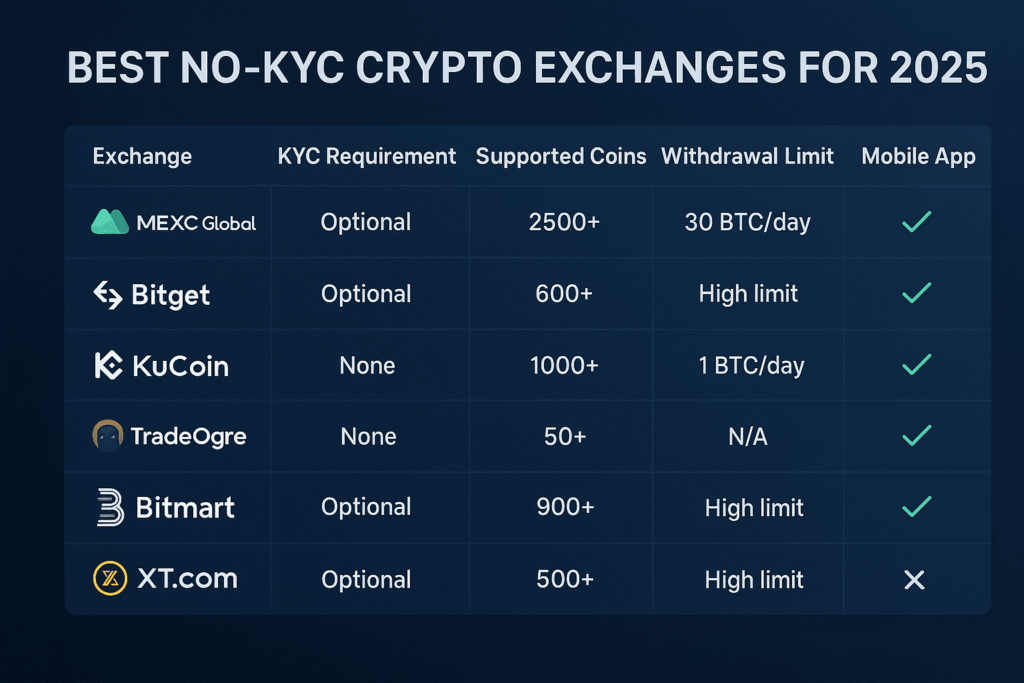Click the MEXC Global logo icon
The image size is (1024, 683).
(110, 222)
